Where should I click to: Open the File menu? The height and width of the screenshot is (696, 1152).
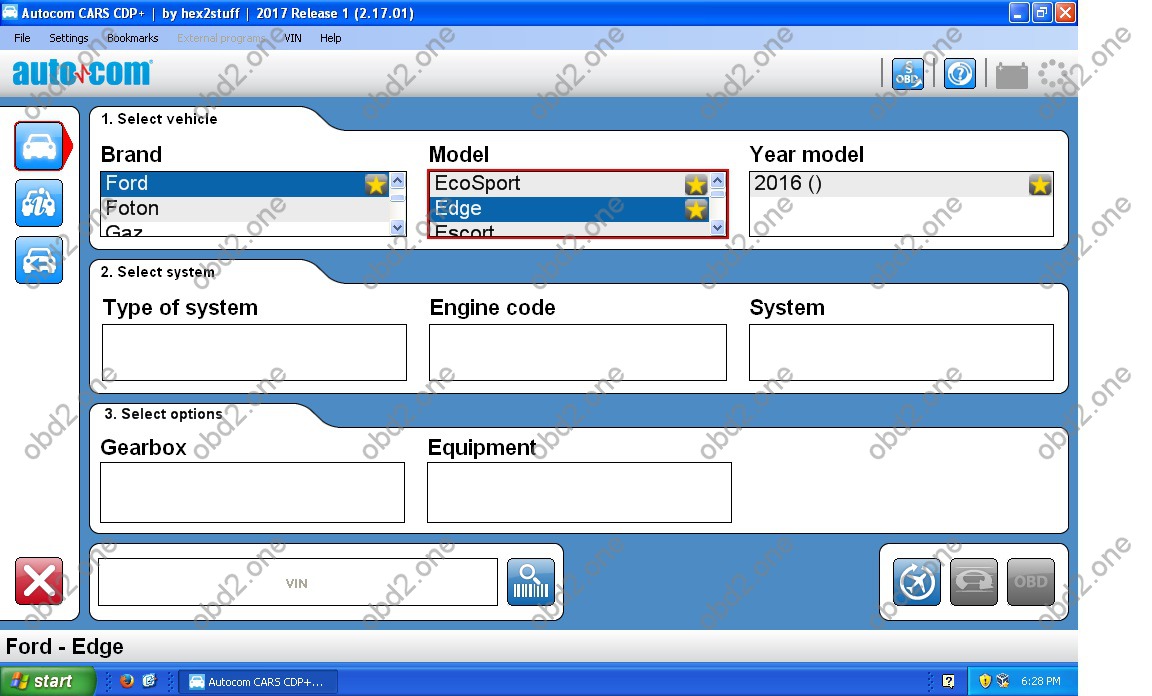(x=22, y=38)
